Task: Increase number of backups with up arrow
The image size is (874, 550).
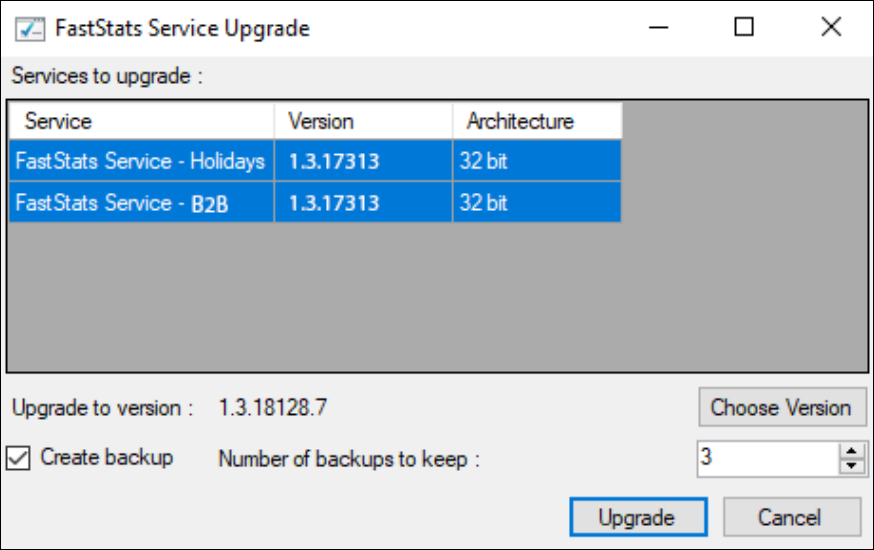Action: point(851,451)
